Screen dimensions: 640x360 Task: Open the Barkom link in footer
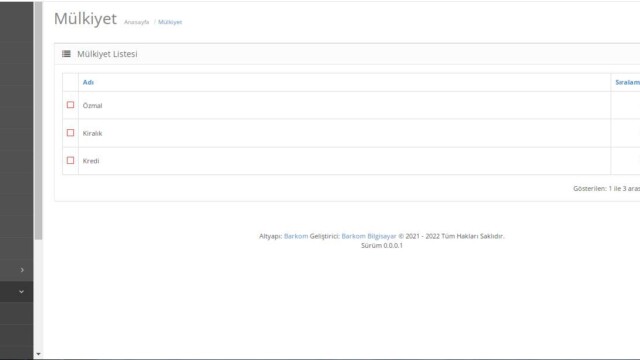(x=296, y=236)
